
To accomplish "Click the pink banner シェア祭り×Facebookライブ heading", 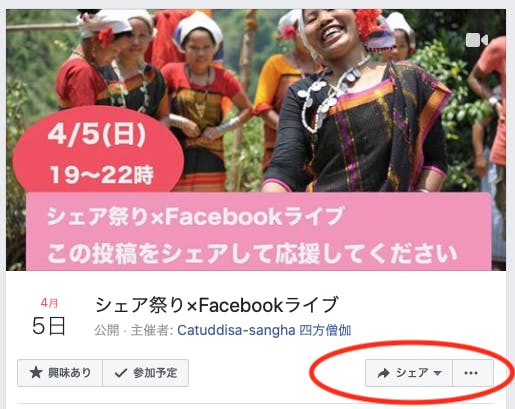I will tap(195, 217).
